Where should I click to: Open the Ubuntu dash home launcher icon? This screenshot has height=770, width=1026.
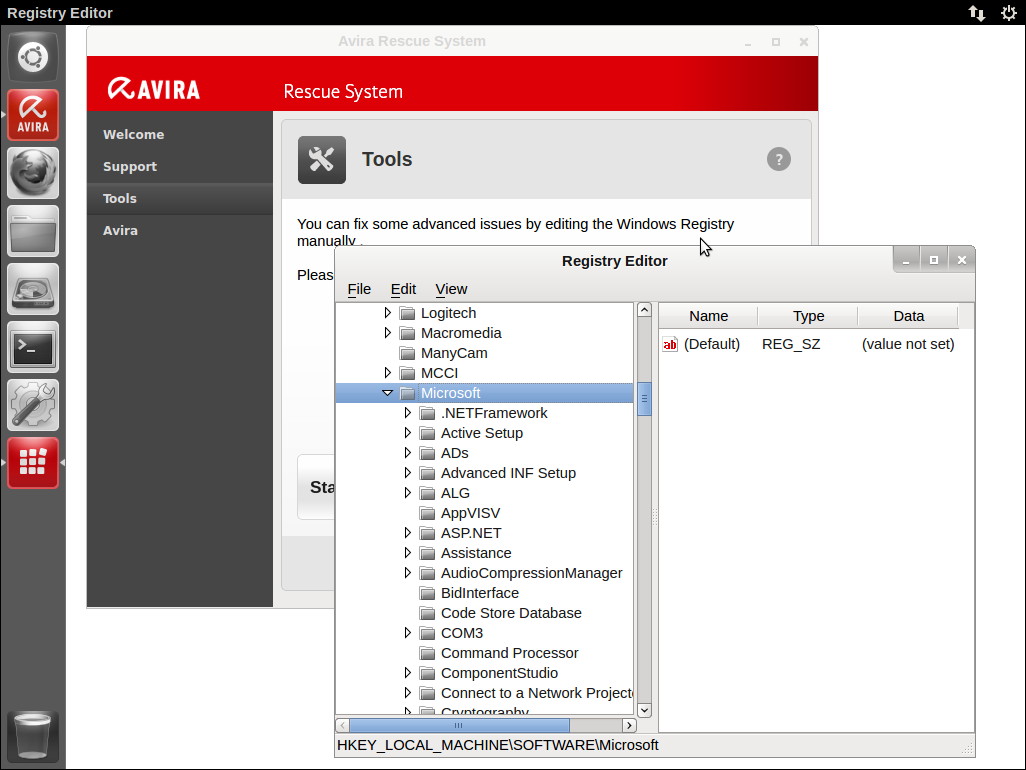[x=33, y=57]
